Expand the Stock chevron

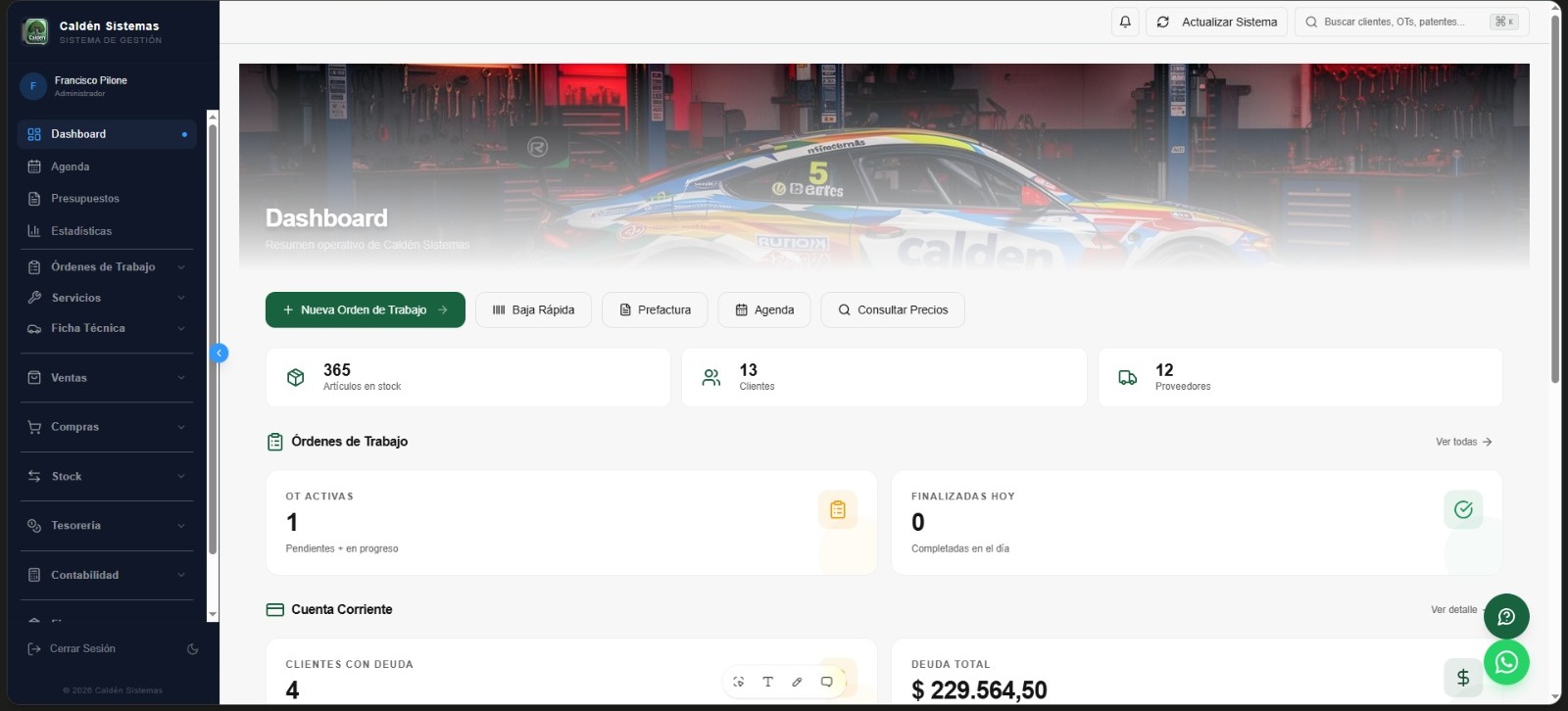tap(181, 476)
